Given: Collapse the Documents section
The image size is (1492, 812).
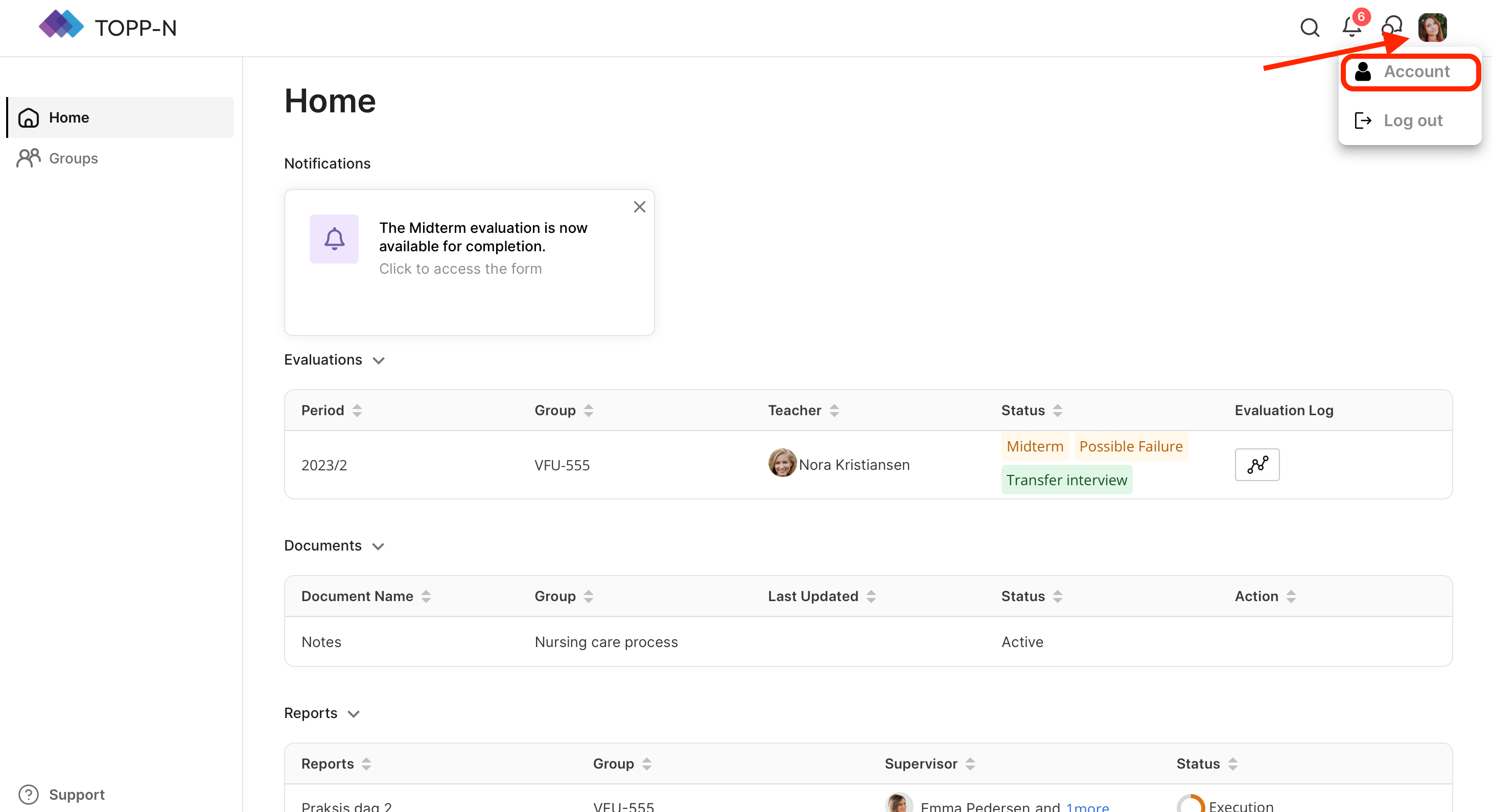Looking at the screenshot, I should [378, 546].
